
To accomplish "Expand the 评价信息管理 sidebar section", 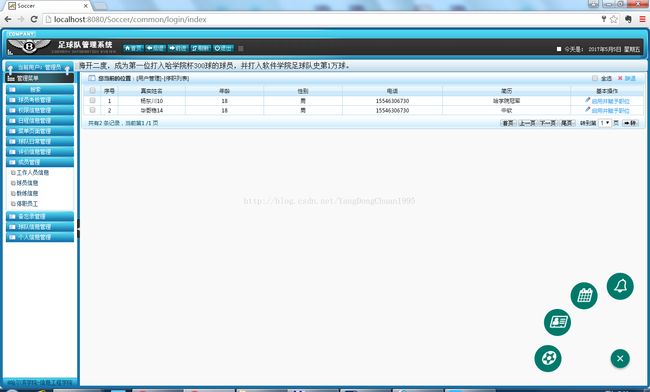I will coord(40,152).
